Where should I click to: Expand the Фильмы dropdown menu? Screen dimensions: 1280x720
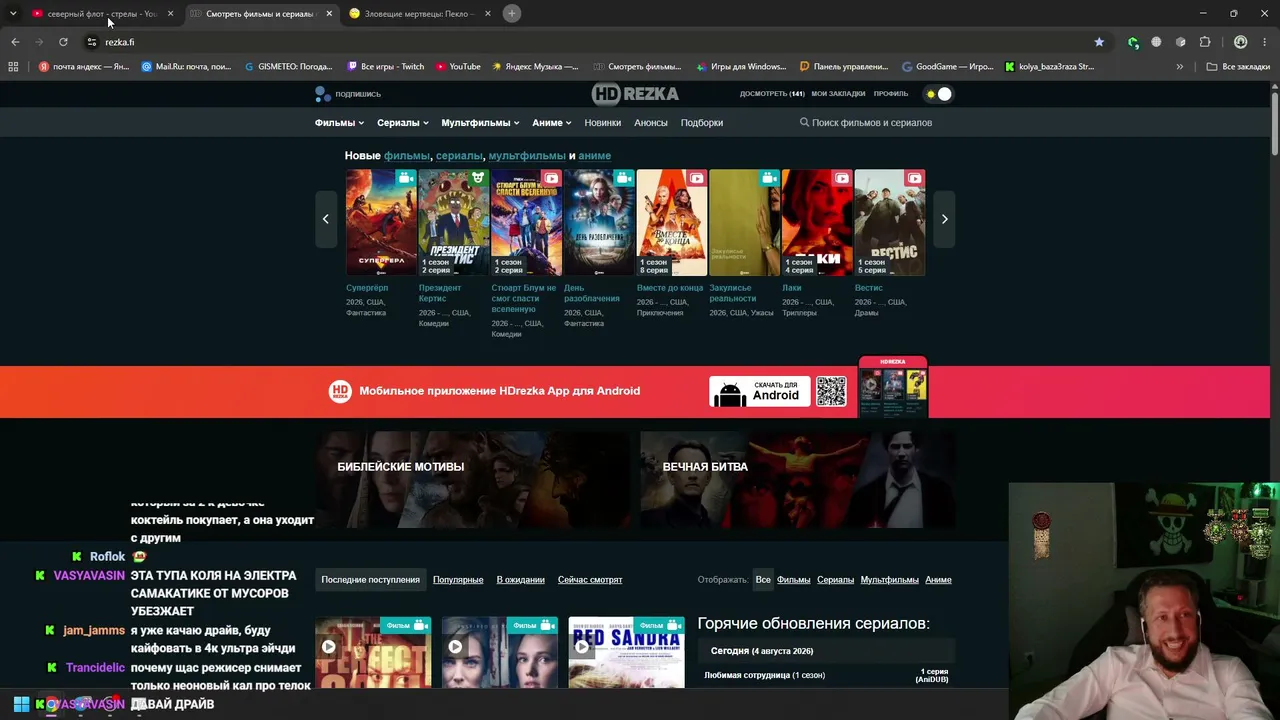340,123
